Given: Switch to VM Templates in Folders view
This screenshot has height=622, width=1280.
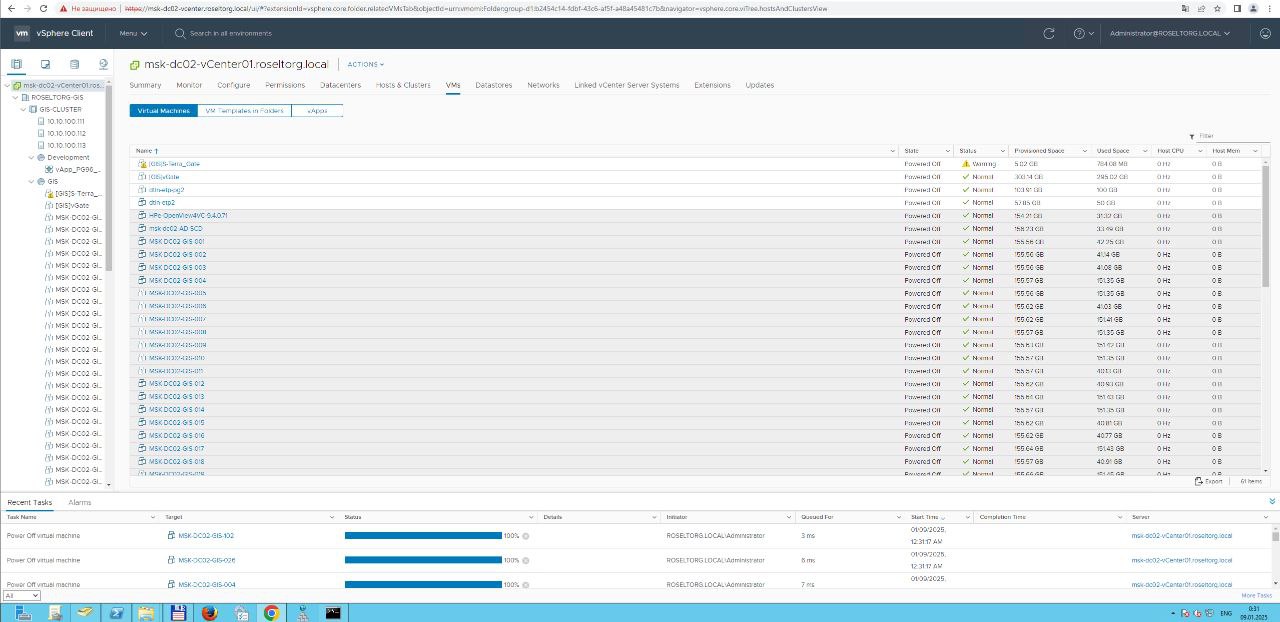Looking at the screenshot, I should tap(244, 111).
